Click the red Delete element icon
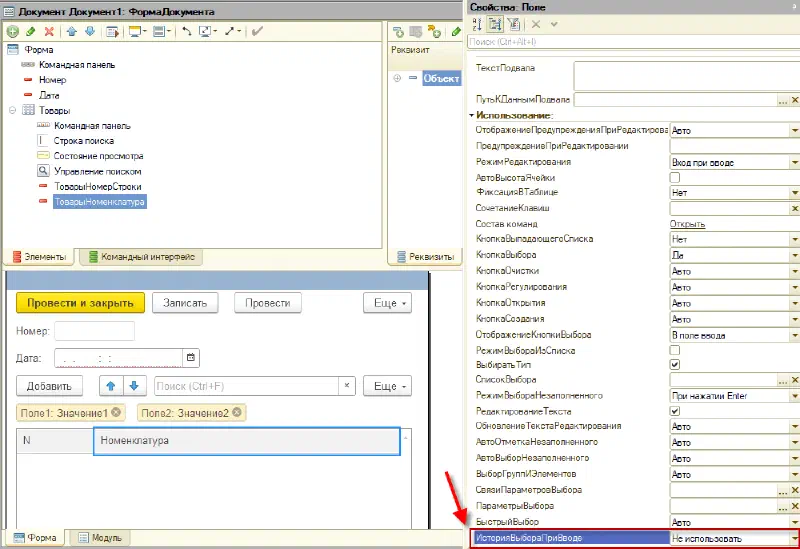Viewport: 800px width, 549px height. 49,32
